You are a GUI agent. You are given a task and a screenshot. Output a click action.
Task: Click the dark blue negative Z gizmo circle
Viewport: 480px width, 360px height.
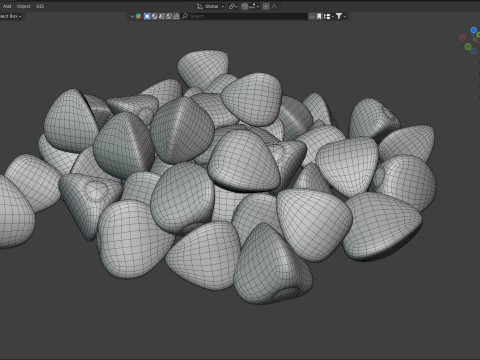tap(474, 51)
